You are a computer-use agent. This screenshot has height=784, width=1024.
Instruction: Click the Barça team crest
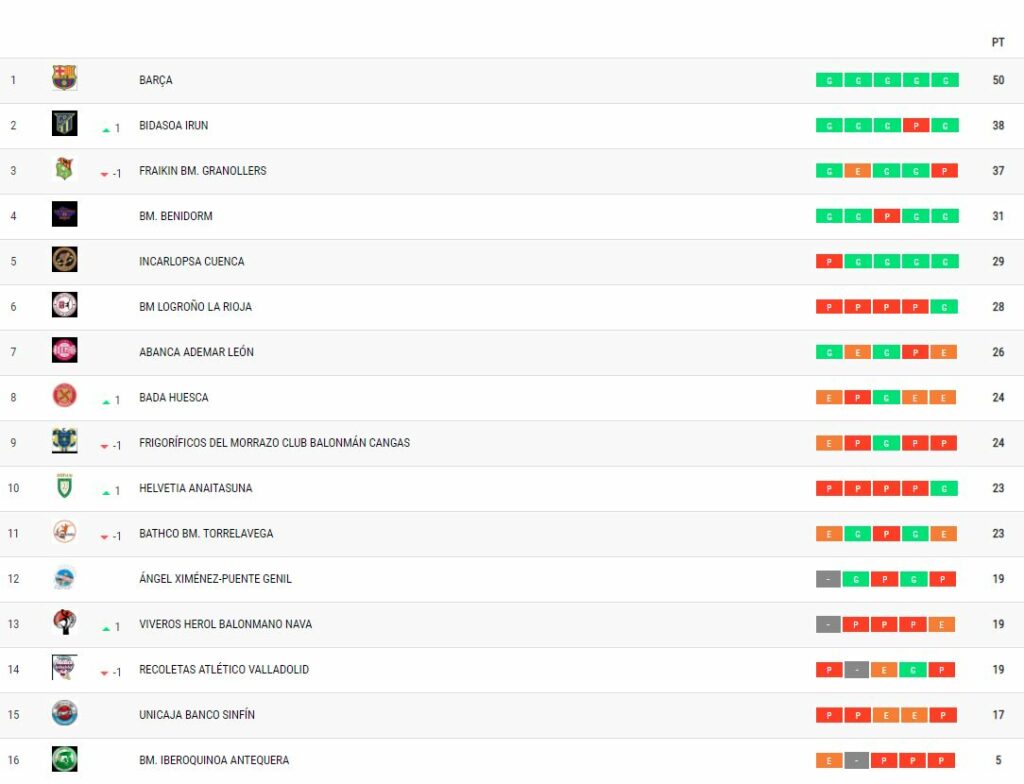coord(65,78)
